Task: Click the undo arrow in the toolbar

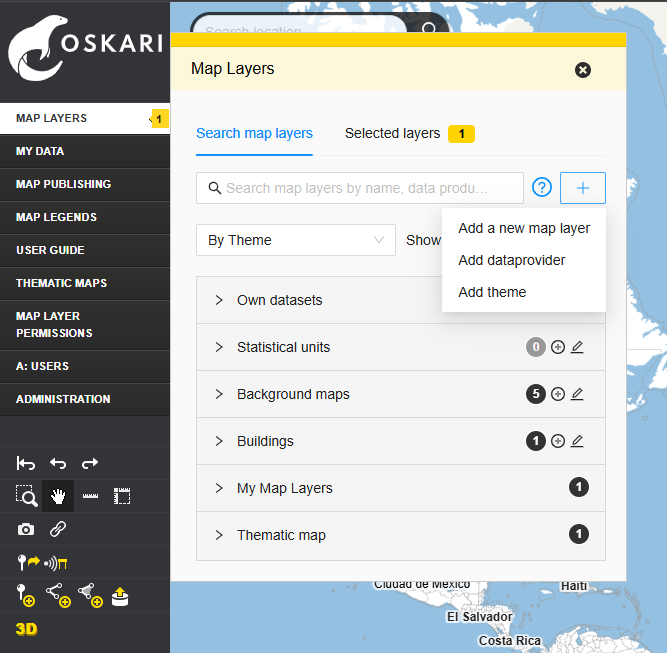Action: 58,463
